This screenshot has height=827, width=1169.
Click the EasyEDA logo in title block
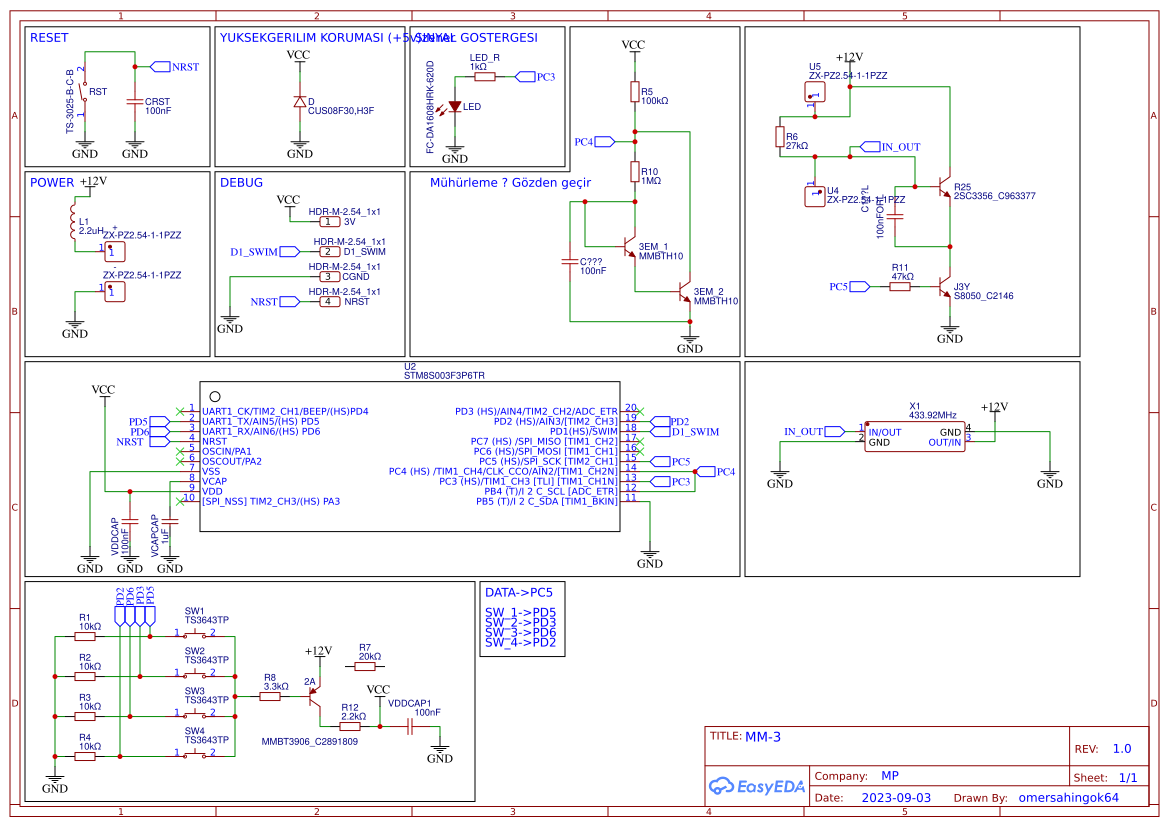755,786
